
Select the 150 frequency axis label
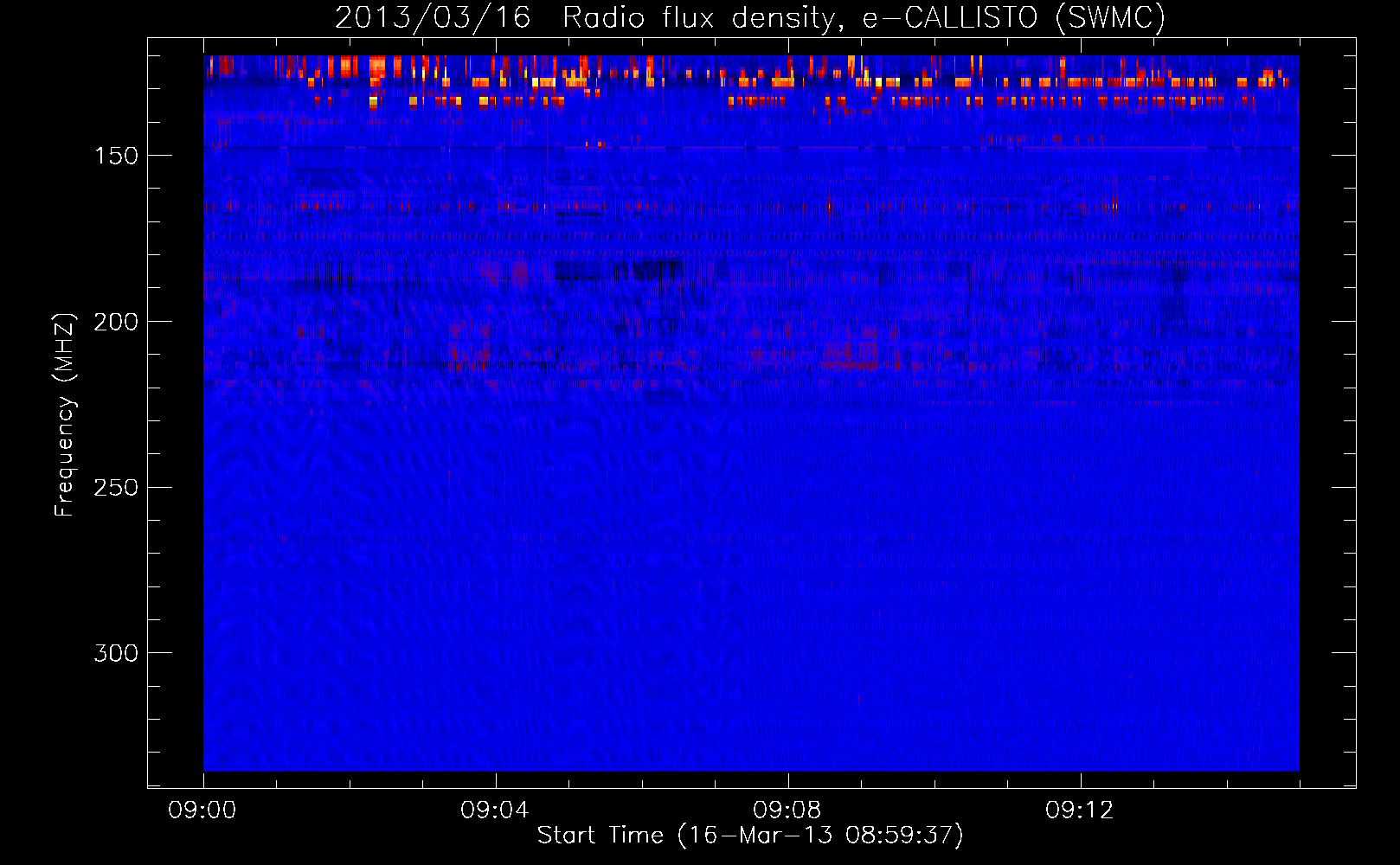[116, 156]
